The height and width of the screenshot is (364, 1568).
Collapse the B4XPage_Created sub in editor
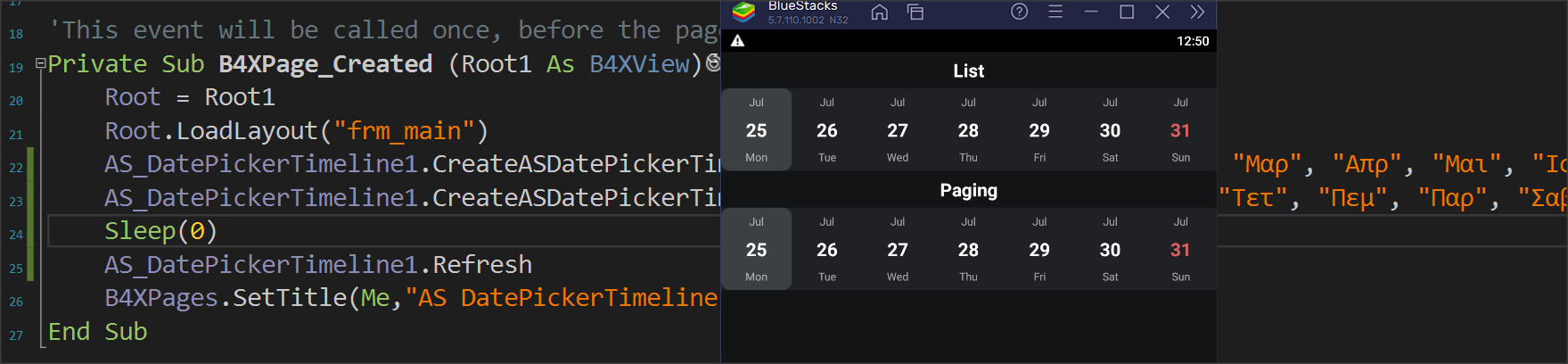pos(40,63)
